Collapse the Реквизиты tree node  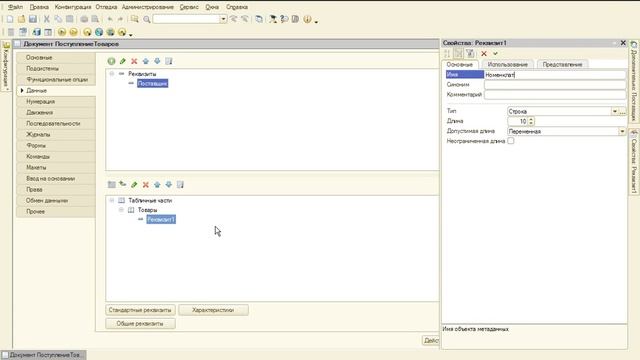click(112, 74)
